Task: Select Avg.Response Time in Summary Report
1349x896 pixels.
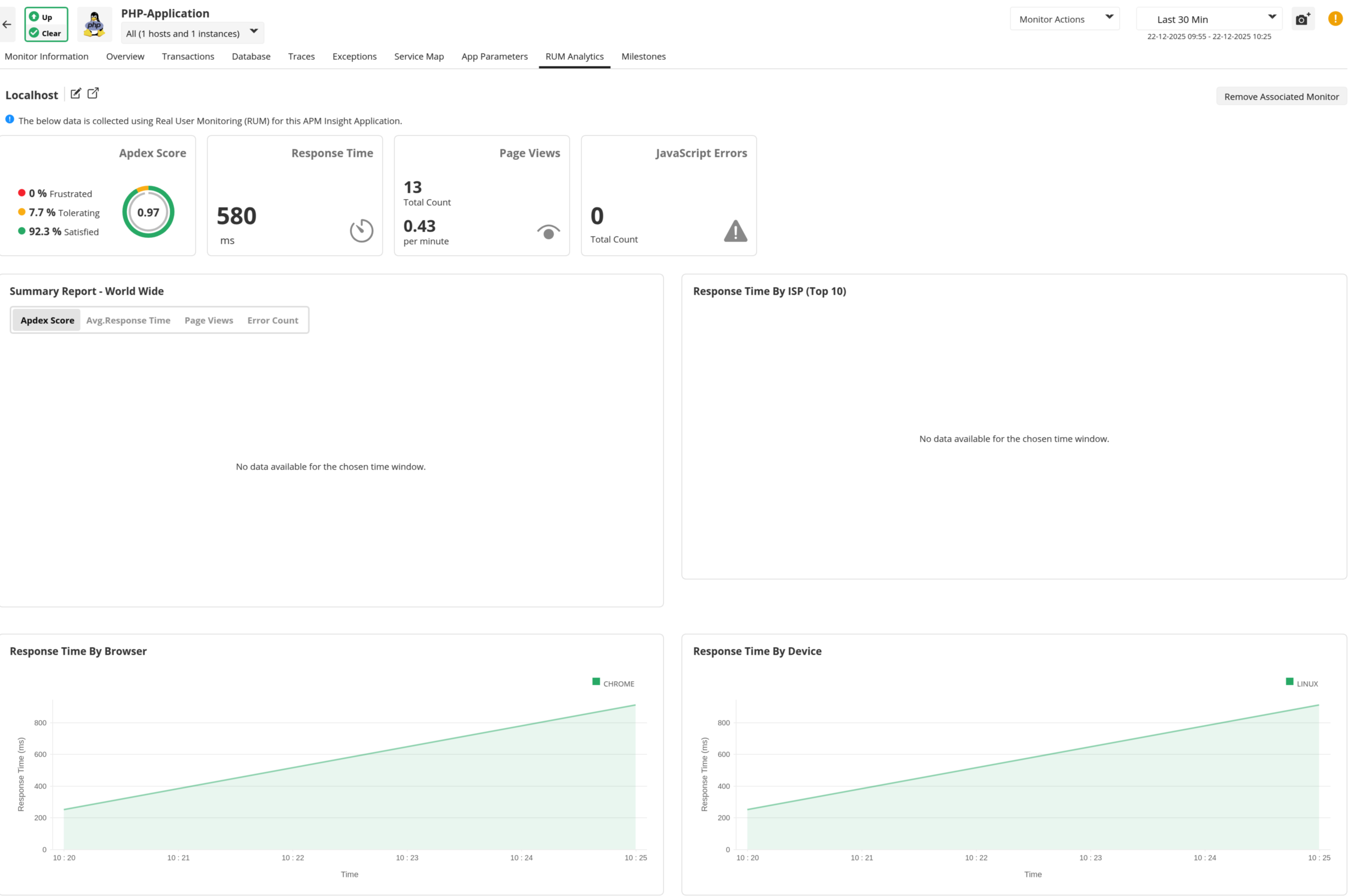Action: [x=128, y=320]
